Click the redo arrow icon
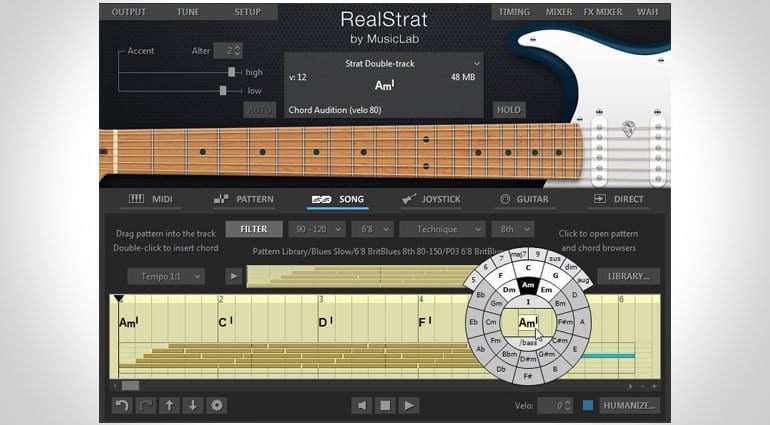Screen dimensions: 770x425 click(146, 405)
